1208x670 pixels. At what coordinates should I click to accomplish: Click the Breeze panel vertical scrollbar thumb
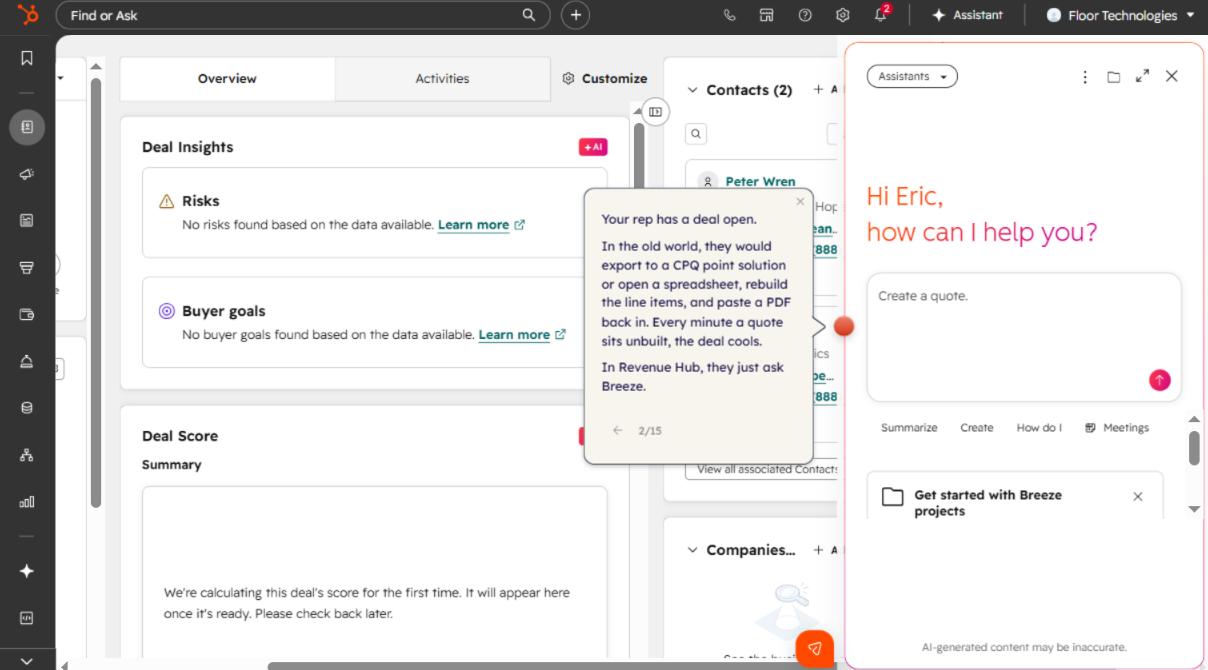1194,448
